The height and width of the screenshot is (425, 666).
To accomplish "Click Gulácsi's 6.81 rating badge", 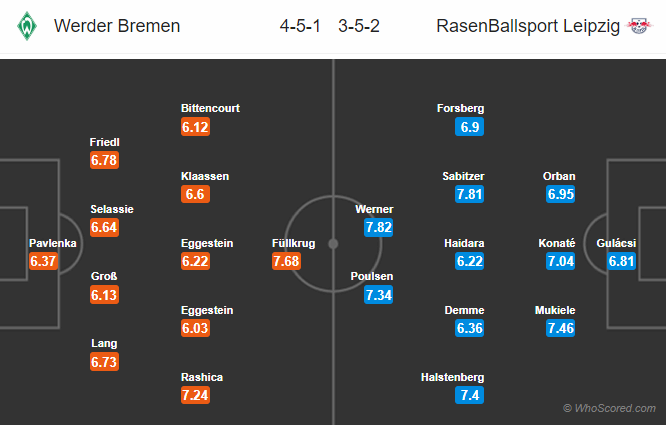I will click(x=623, y=262).
